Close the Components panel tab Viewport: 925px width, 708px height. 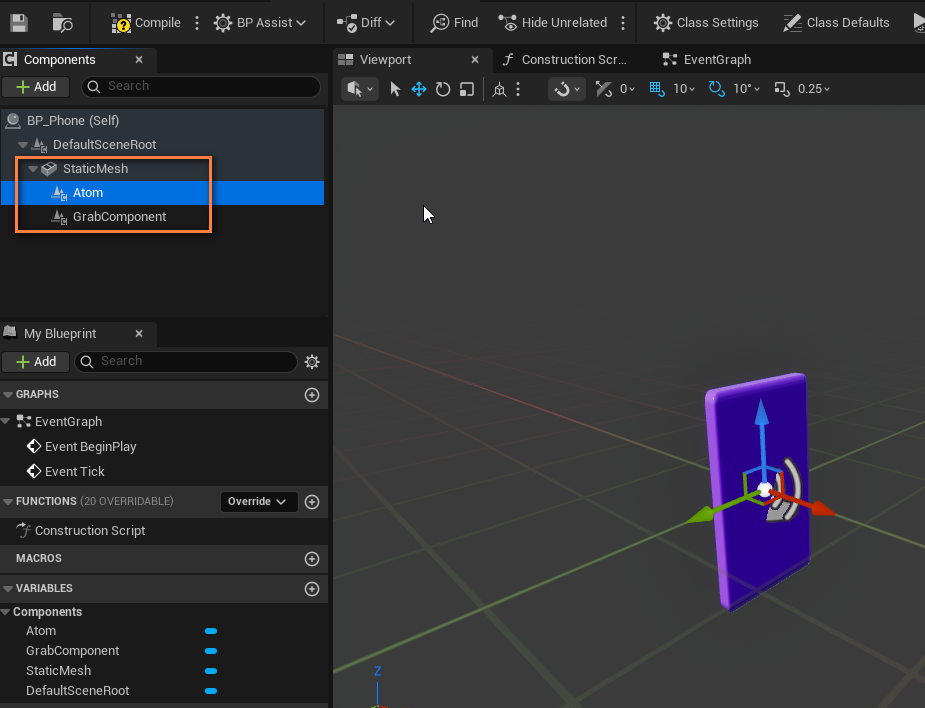tap(139, 60)
